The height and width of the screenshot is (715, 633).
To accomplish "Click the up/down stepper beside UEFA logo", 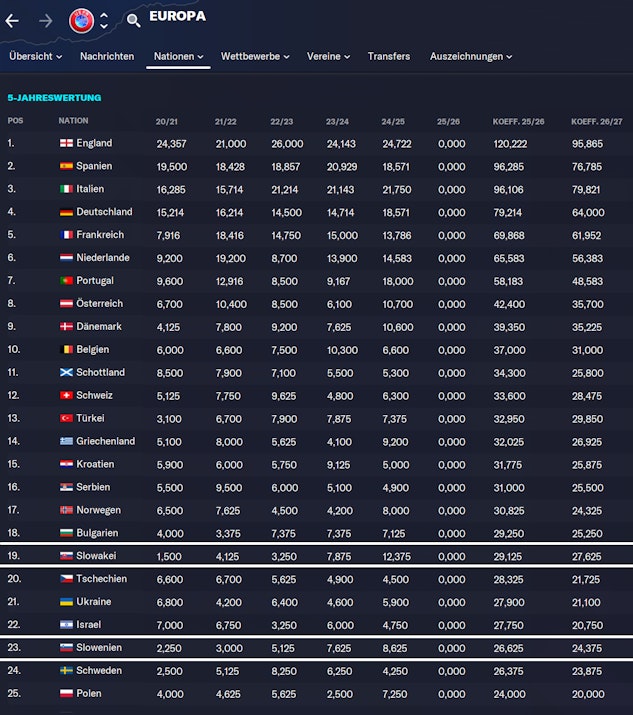I will point(104,20).
